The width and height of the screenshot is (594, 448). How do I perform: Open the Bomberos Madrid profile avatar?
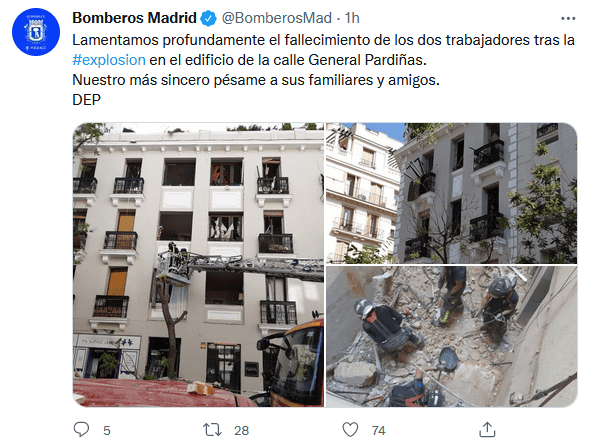pos(36,32)
